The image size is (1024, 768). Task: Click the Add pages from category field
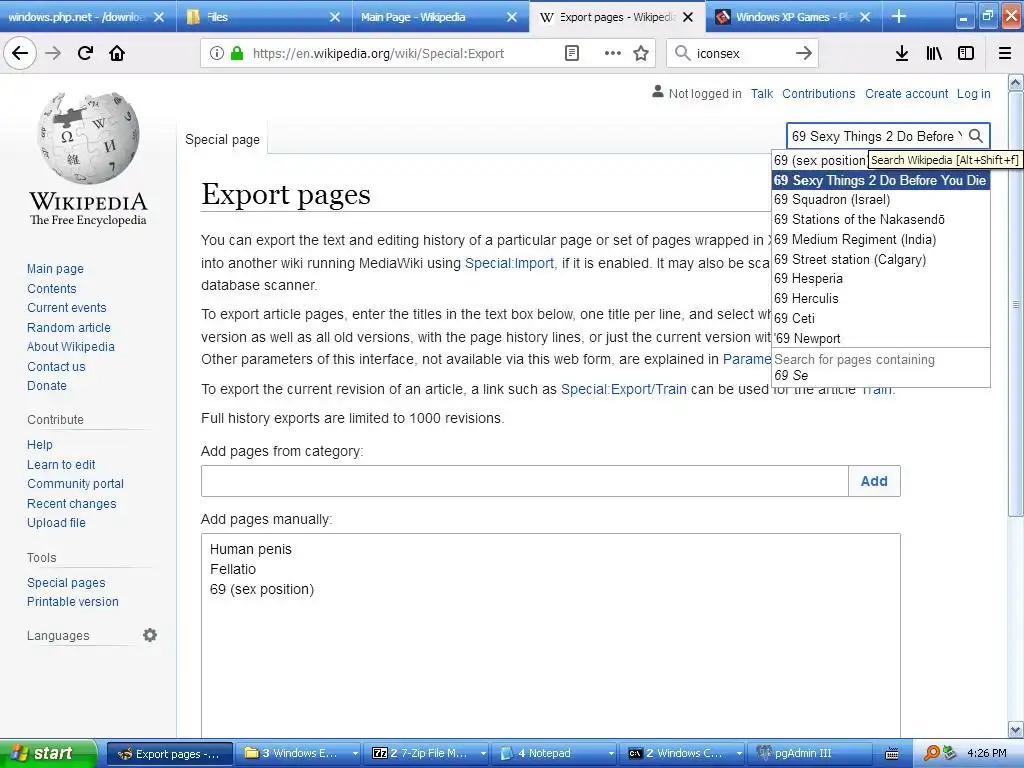coord(524,481)
